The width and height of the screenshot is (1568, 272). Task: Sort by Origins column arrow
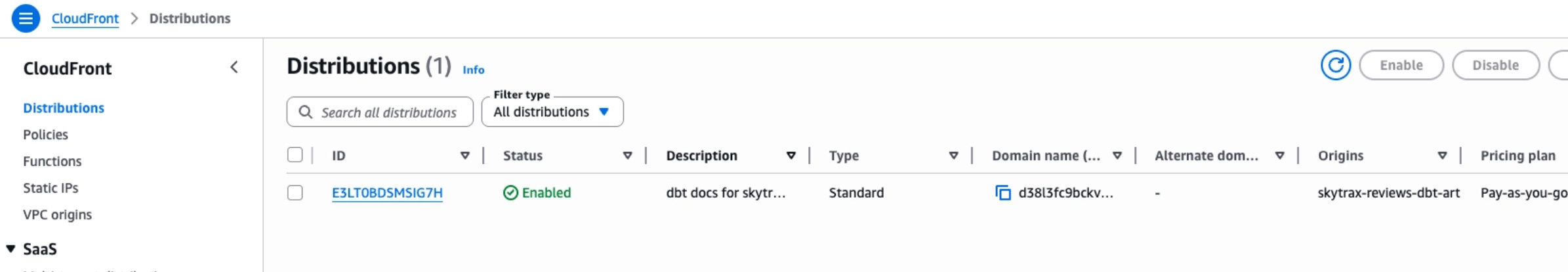coord(1443,156)
